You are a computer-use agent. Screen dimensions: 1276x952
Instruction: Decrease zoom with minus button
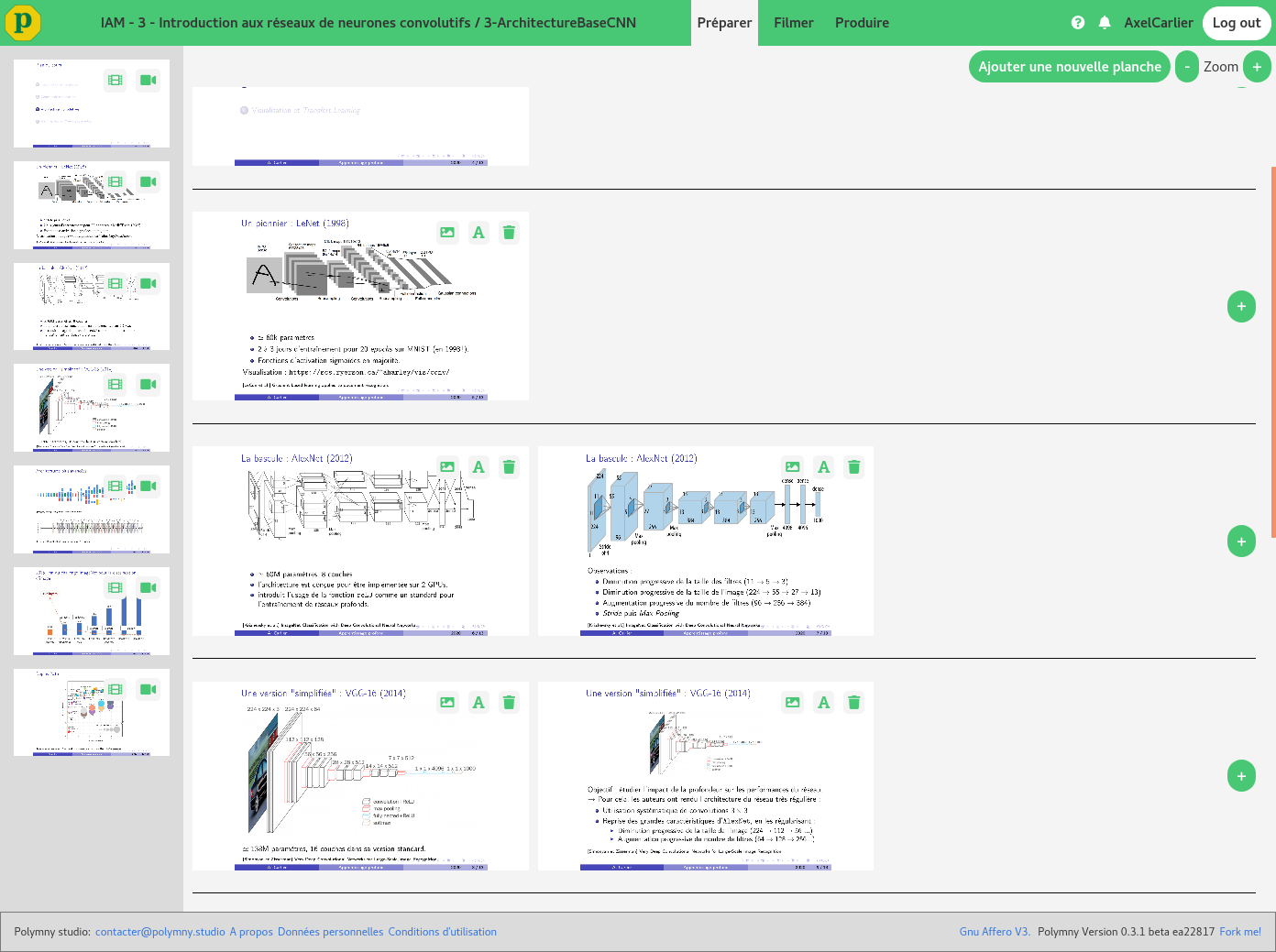pyautogui.click(x=1187, y=67)
